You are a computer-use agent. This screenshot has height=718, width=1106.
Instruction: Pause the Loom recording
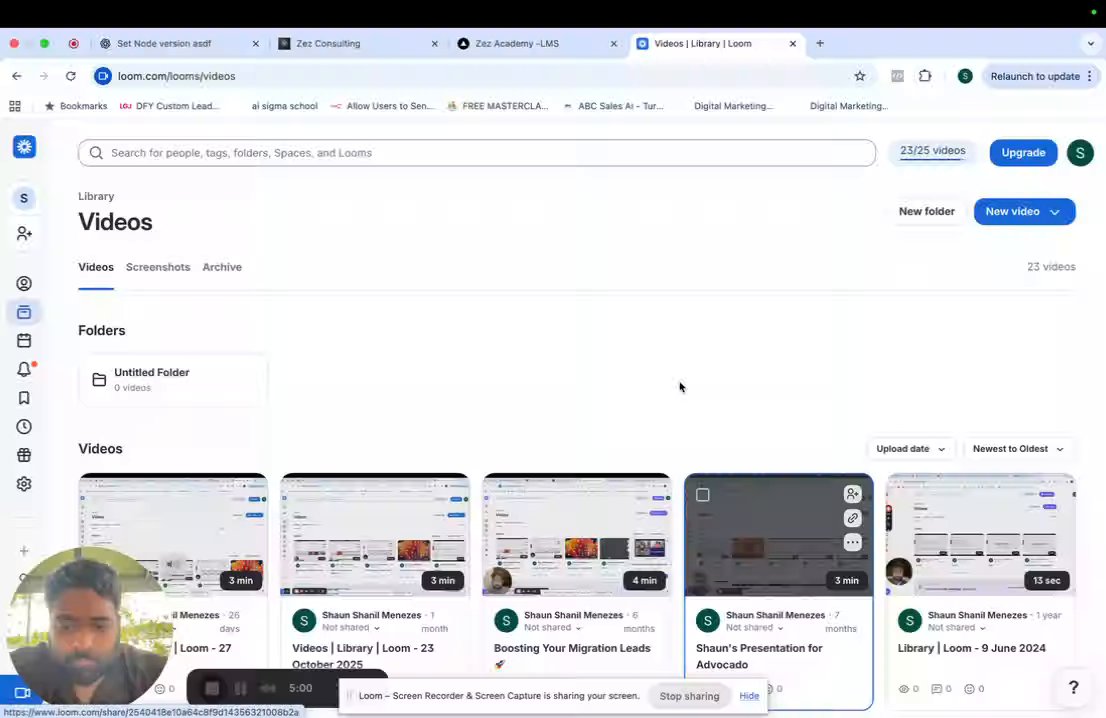pos(241,688)
